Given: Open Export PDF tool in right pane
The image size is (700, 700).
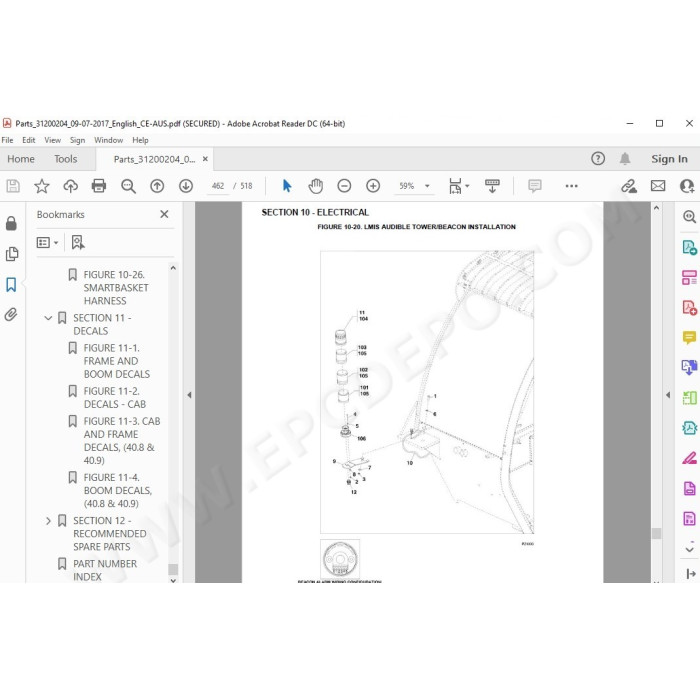Looking at the screenshot, I should click(689, 247).
